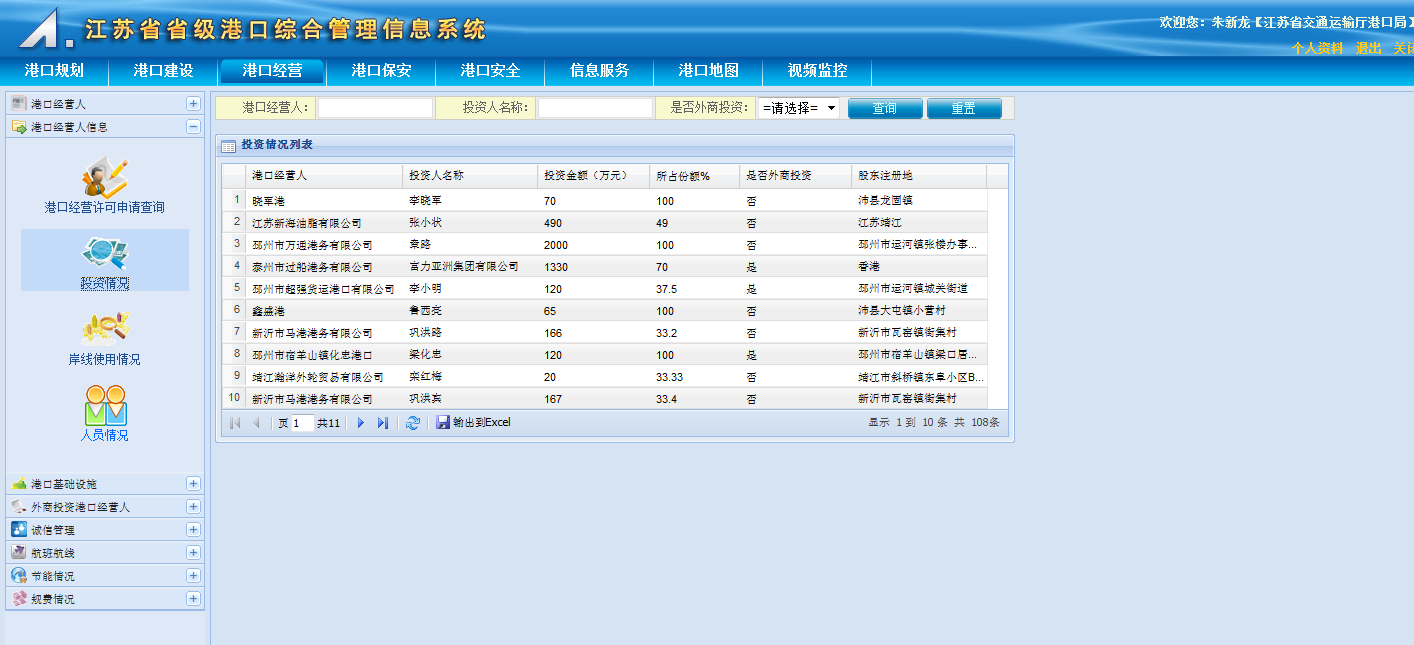Viewport: 1414px width, 645px height.
Task: Open the 港口经营许可申请查询 icon
Action: click(x=104, y=180)
